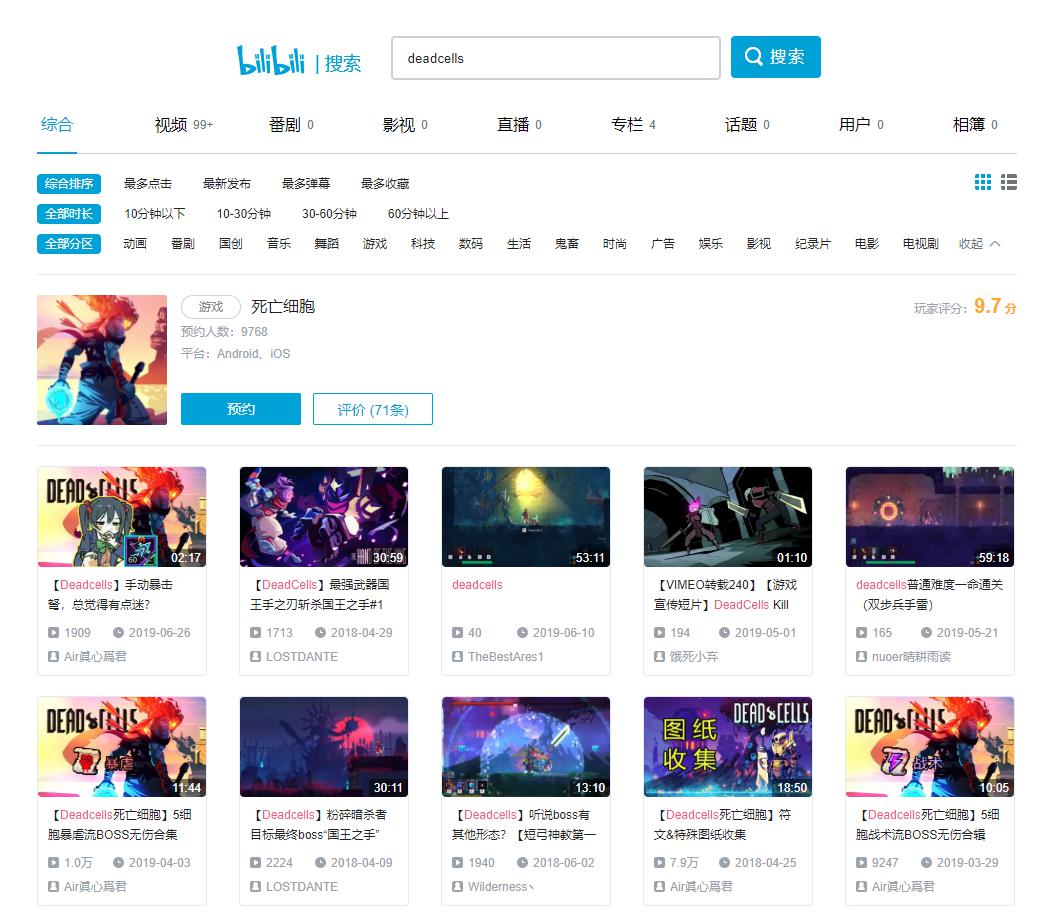1047x915 pixels.
Task: Open the 01:10 VIMEO trailer thumbnail
Action: pos(728,517)
